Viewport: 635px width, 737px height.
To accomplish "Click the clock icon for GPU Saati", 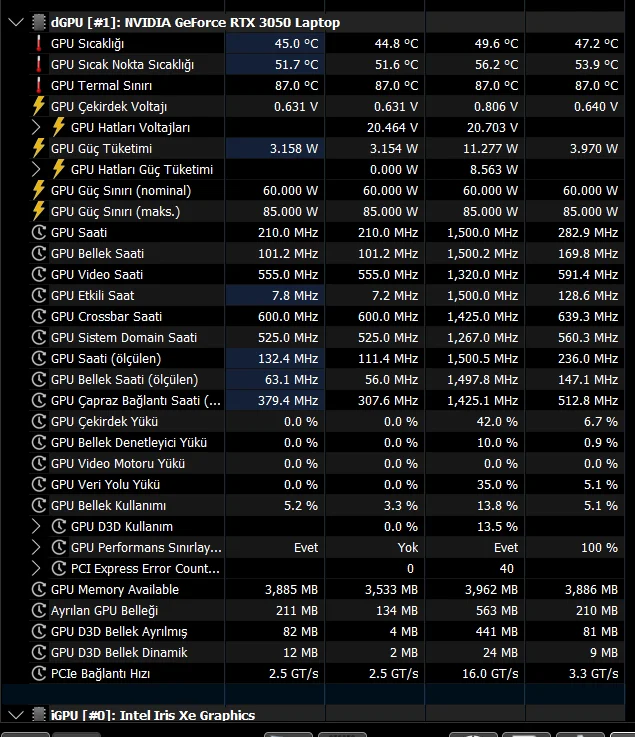I will click(x=39, y=232).
